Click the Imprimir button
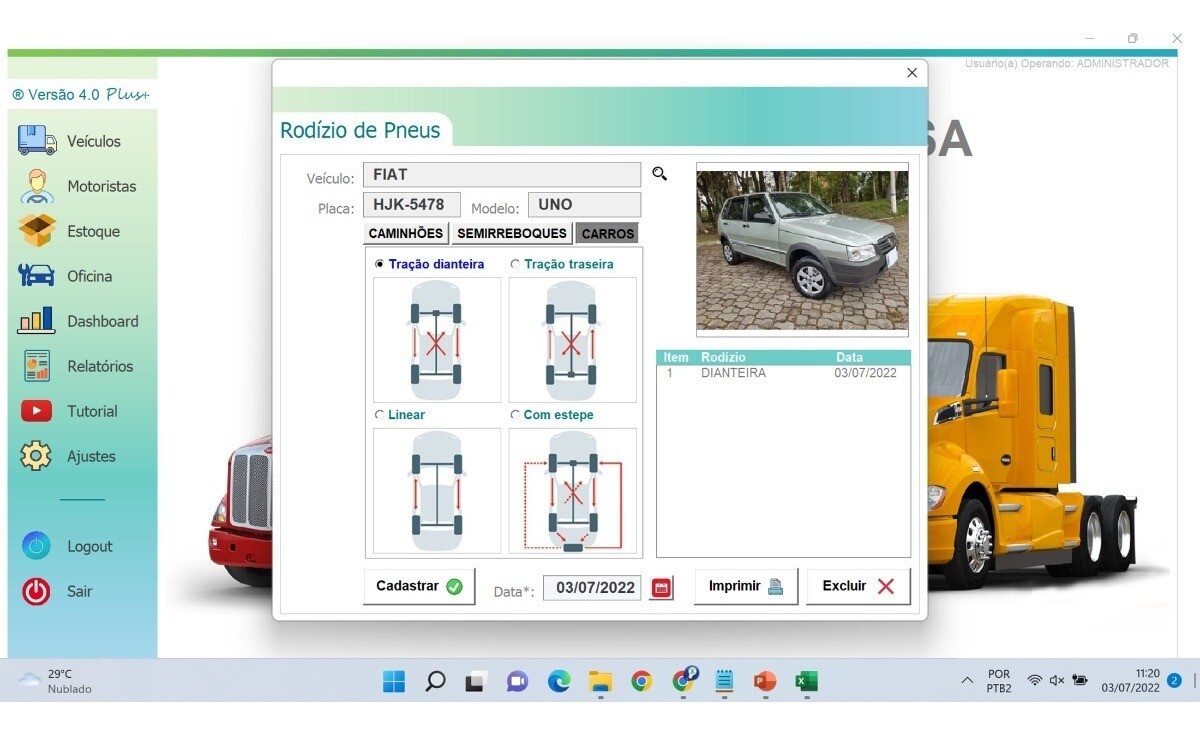1200x735 pixels. (x=745, y=587)
